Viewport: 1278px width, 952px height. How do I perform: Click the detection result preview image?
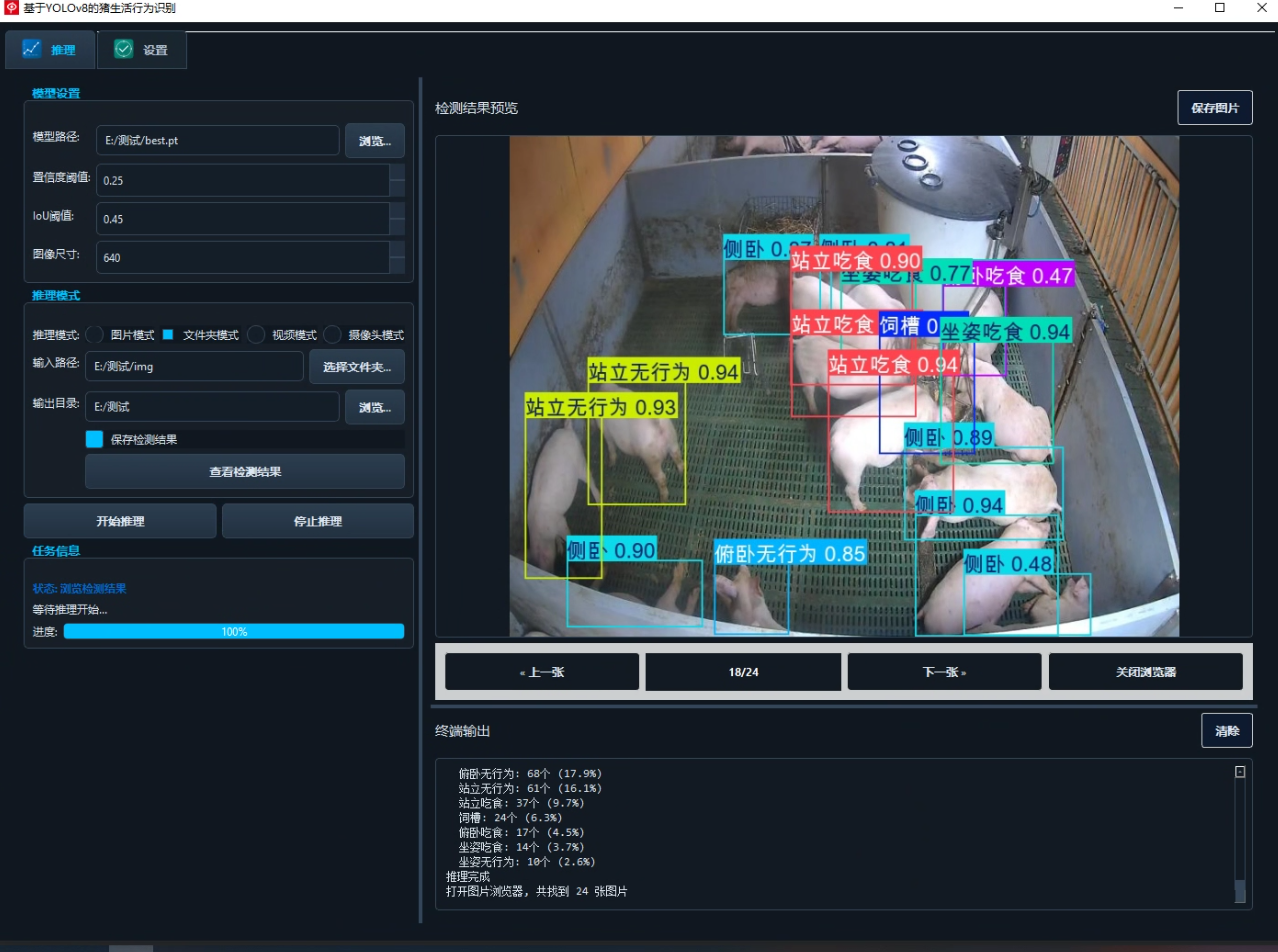pyautogui.click(x=844, y=386)
